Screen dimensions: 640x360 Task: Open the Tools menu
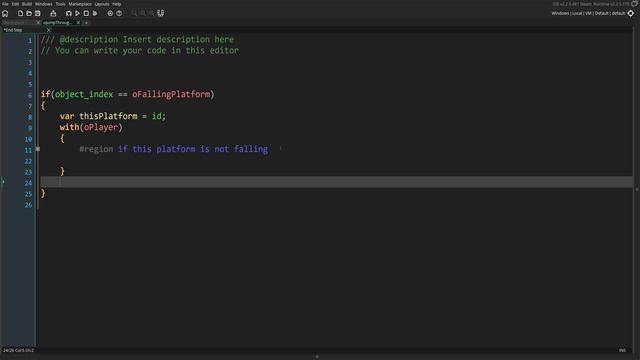(x=60, y=4)
